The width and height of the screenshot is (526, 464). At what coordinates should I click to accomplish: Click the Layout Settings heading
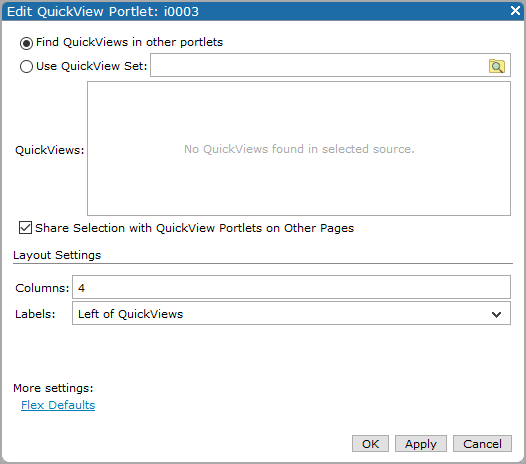coord(57,255)
